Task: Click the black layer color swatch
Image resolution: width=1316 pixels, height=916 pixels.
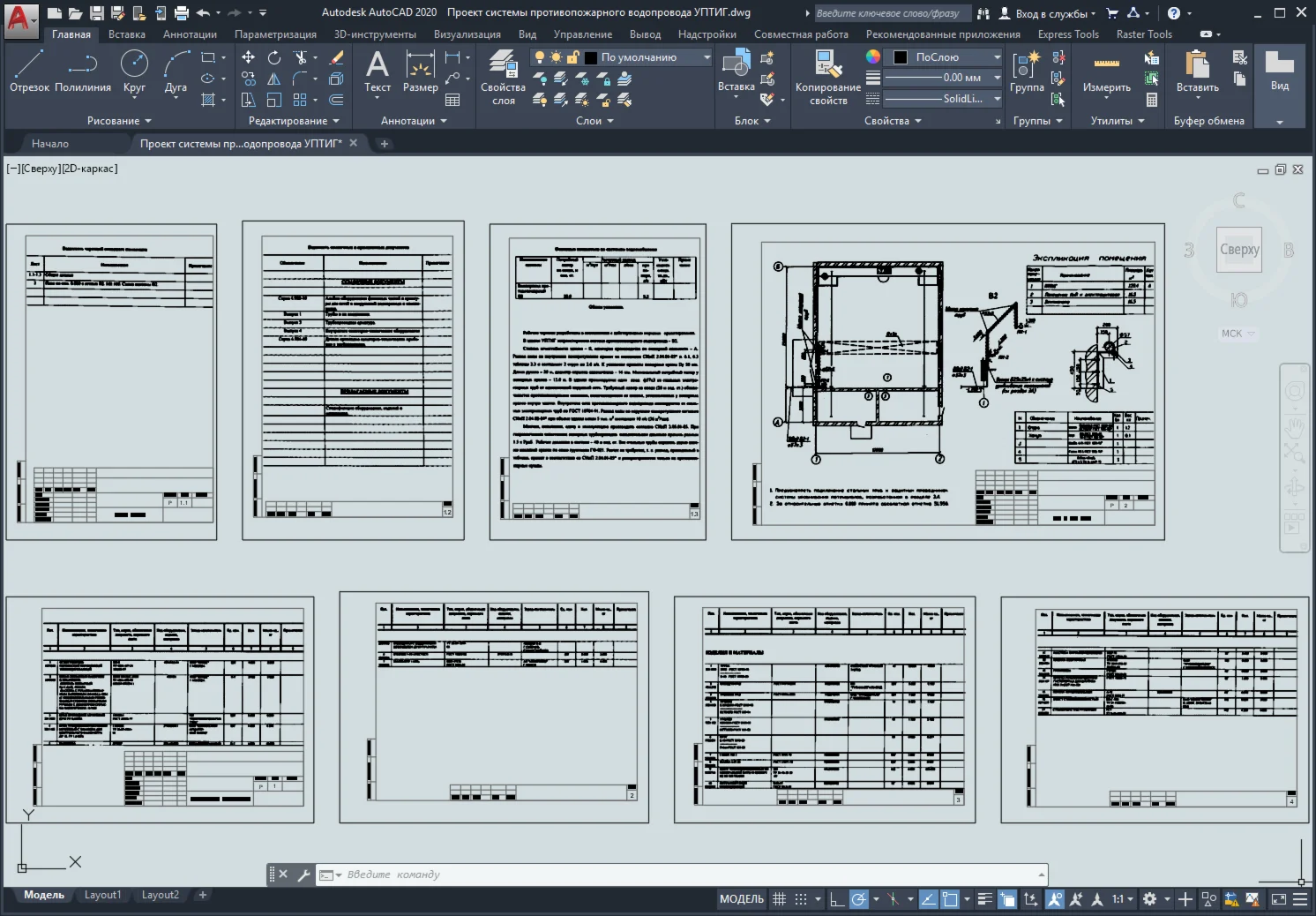Action: click(x=591, y=57)
